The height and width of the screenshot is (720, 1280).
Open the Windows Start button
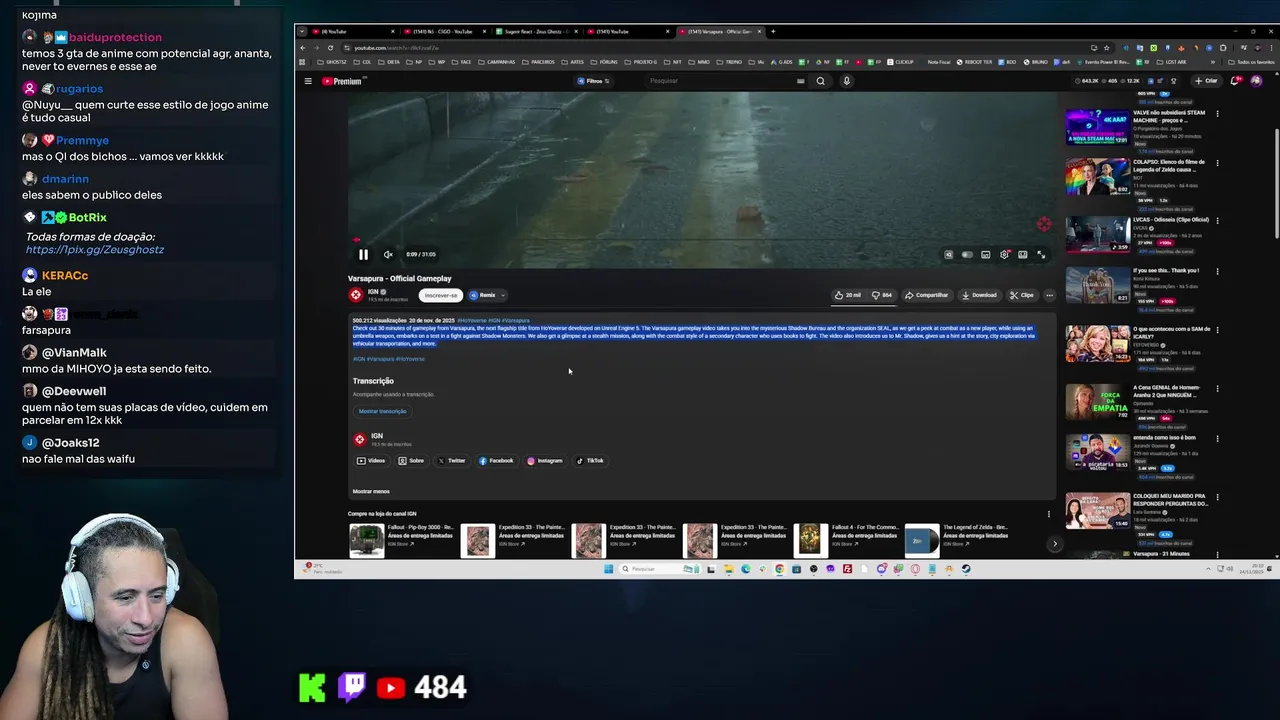(x=608, y=569)
